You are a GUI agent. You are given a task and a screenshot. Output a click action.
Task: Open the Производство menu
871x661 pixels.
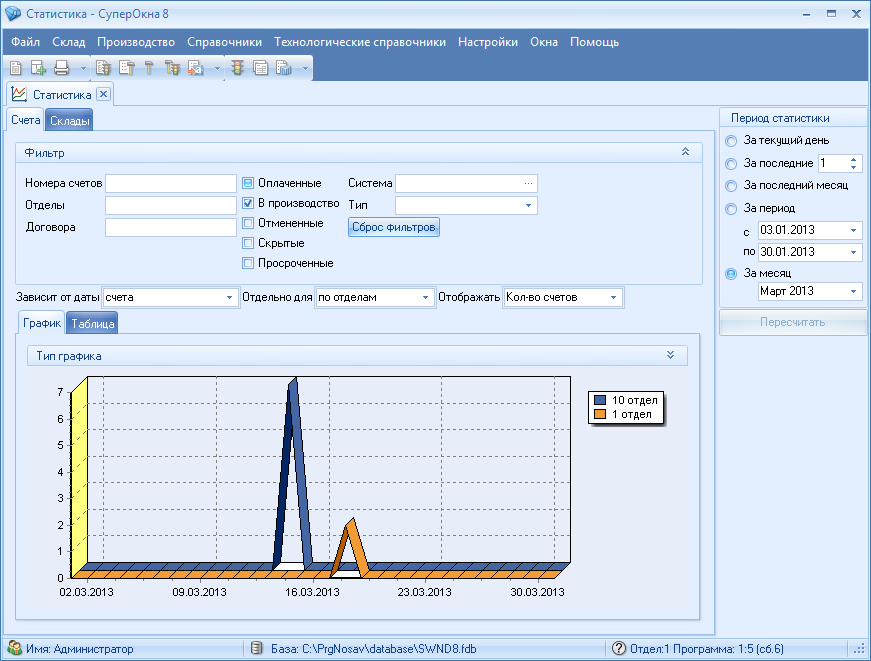point(136,42)
